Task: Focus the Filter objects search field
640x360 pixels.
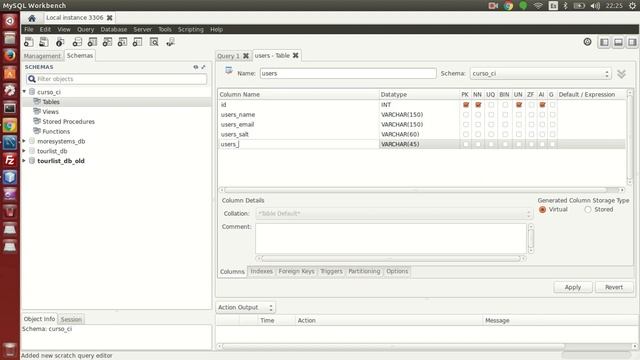Action: [x=116, y=79]
